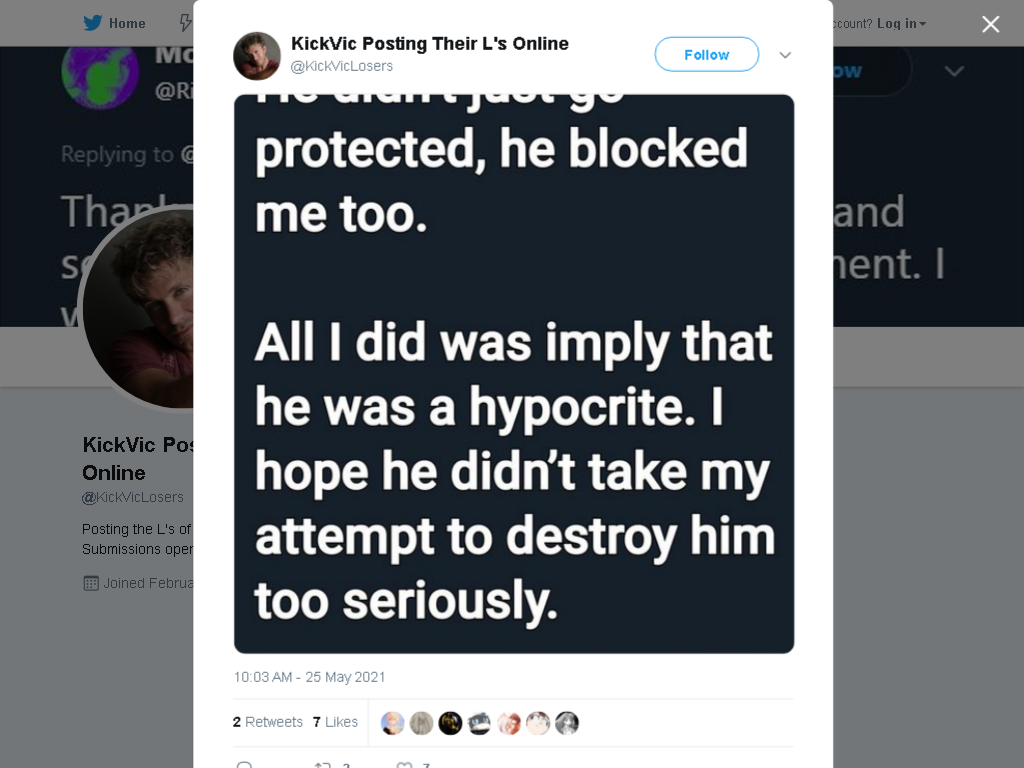Click the fifth liker pink avatar

(509, 723)
